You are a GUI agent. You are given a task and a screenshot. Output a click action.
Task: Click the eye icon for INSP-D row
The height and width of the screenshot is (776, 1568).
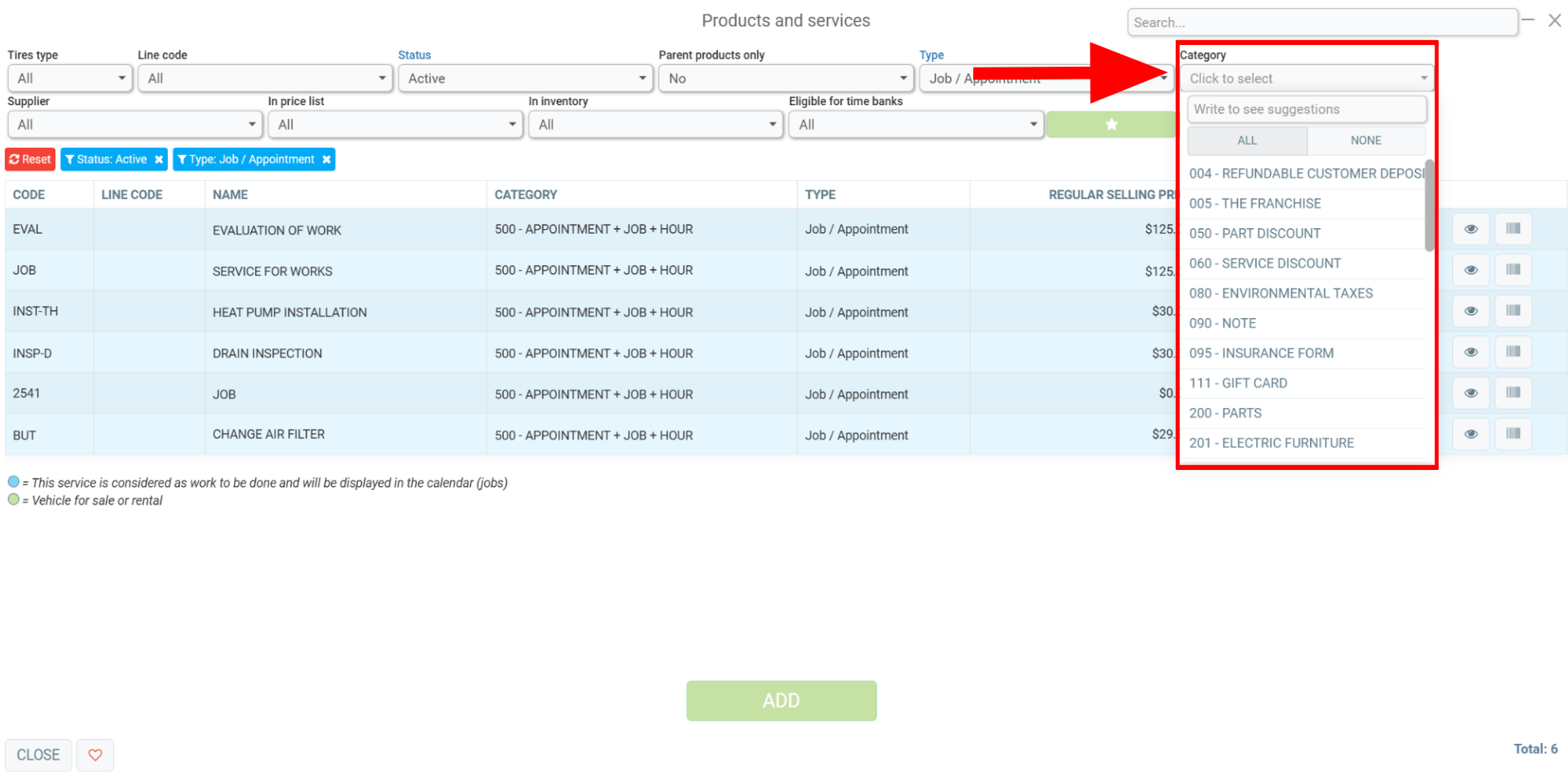tap(1471, 352)
